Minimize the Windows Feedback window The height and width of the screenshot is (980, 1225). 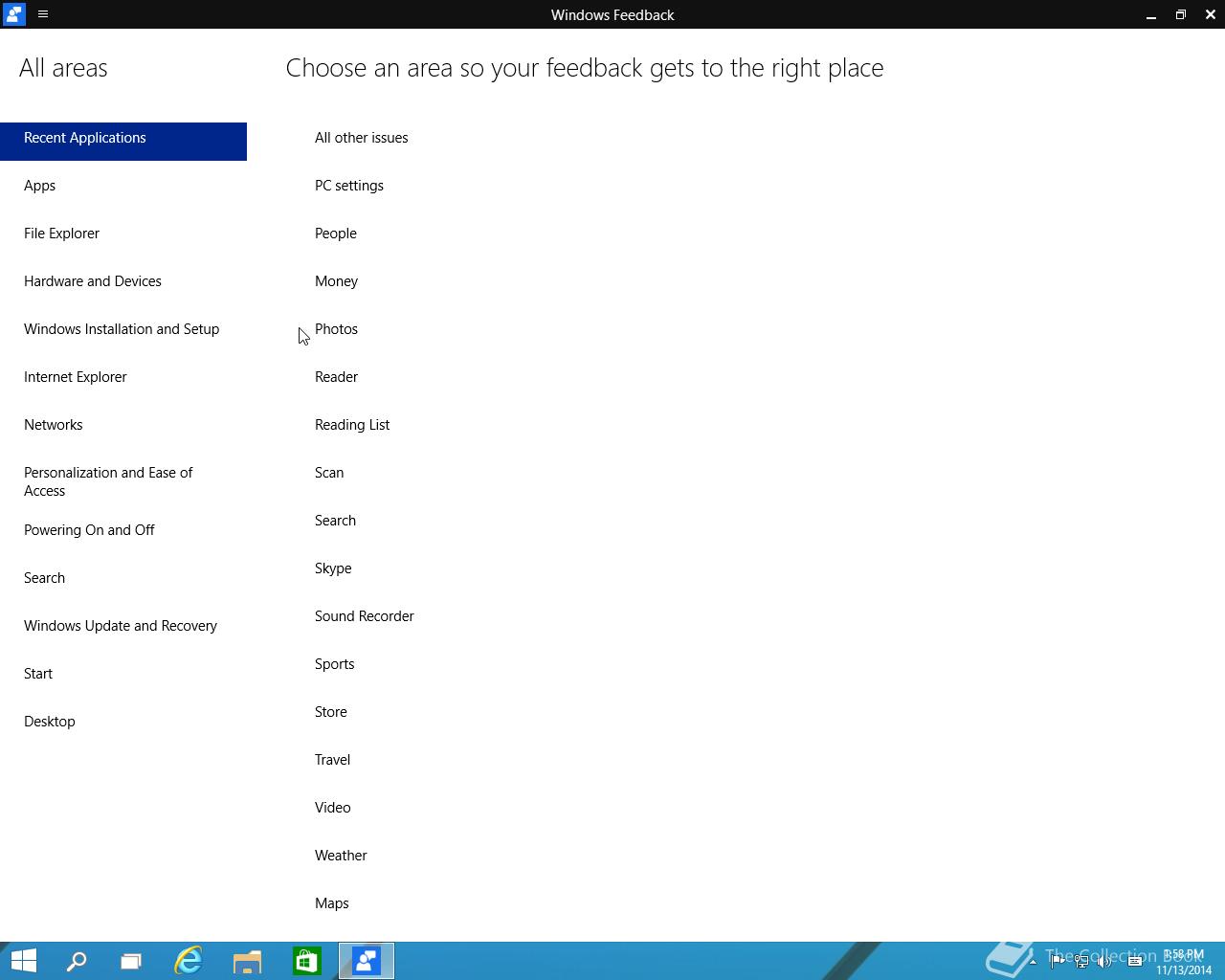pos(1151,14)
